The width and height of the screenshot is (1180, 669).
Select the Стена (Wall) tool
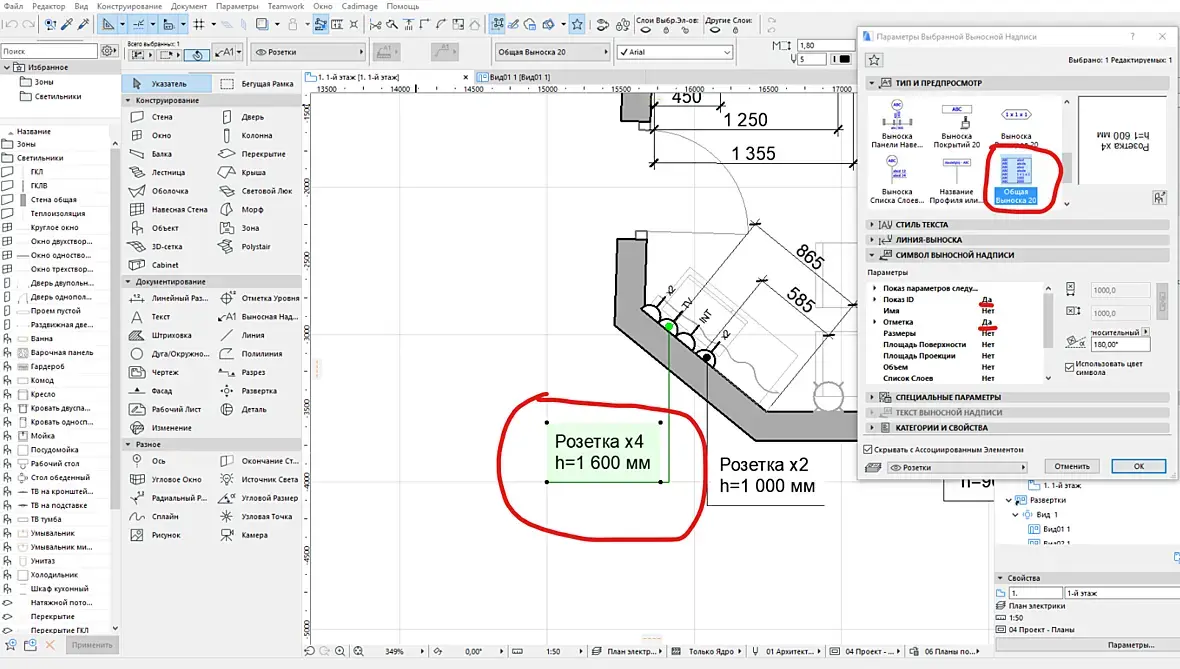(x=160, y=117)
